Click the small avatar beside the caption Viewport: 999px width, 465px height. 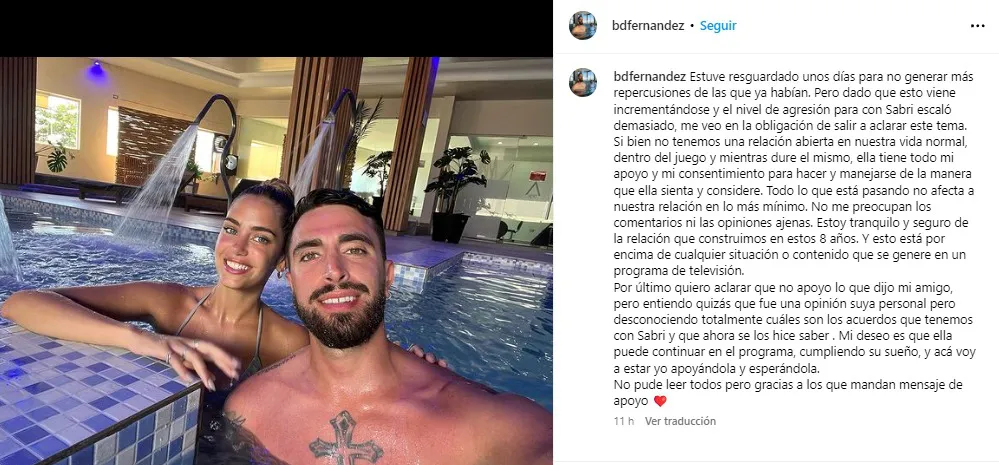tap(582, 82)
